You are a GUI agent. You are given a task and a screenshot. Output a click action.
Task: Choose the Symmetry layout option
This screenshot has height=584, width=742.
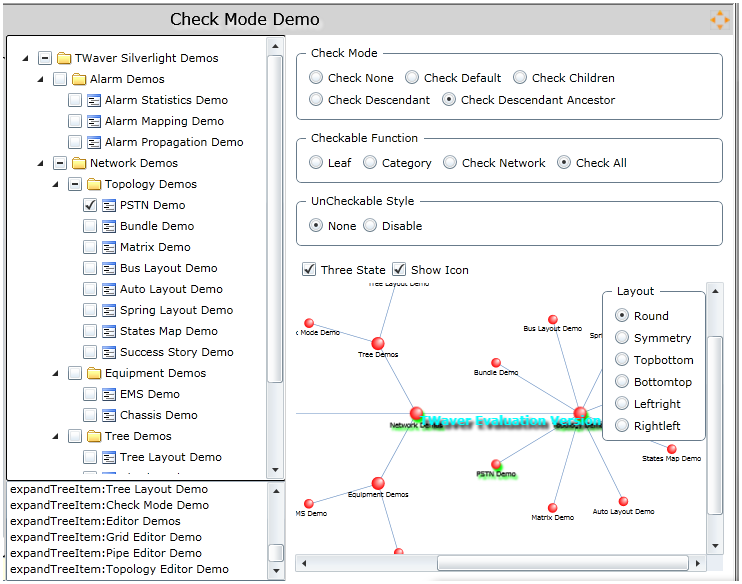coord(622,337)
